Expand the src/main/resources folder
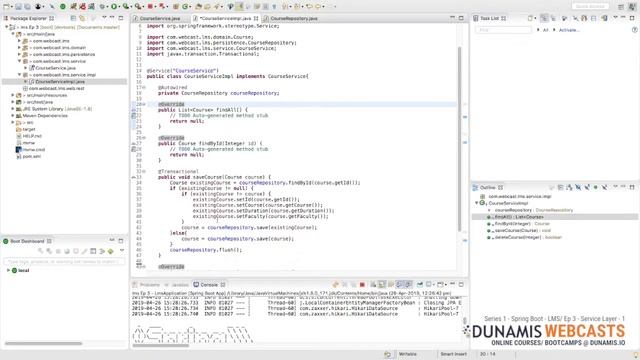Image resolution: width=640 pixels, height=360 pixels. pos(13,95)
